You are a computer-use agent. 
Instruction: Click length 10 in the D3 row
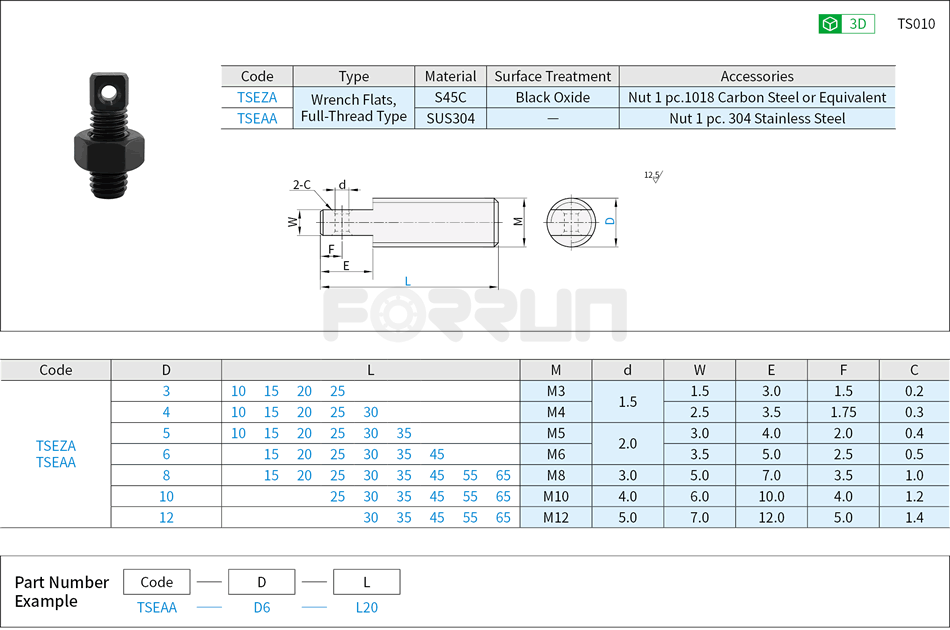point(238,391)
